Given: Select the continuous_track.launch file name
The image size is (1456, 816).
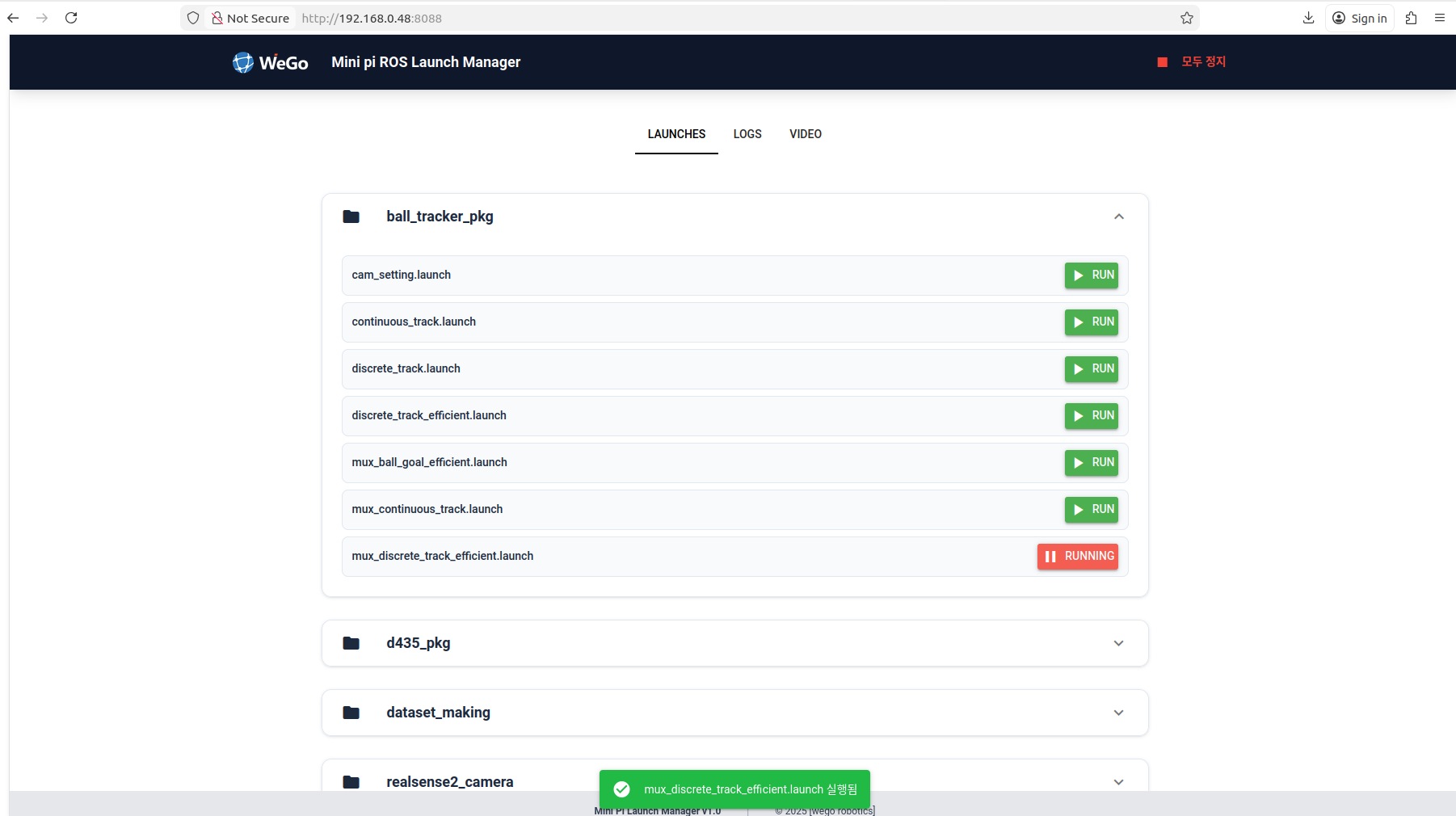Looking at the screenshot, I should pos(414,322).
